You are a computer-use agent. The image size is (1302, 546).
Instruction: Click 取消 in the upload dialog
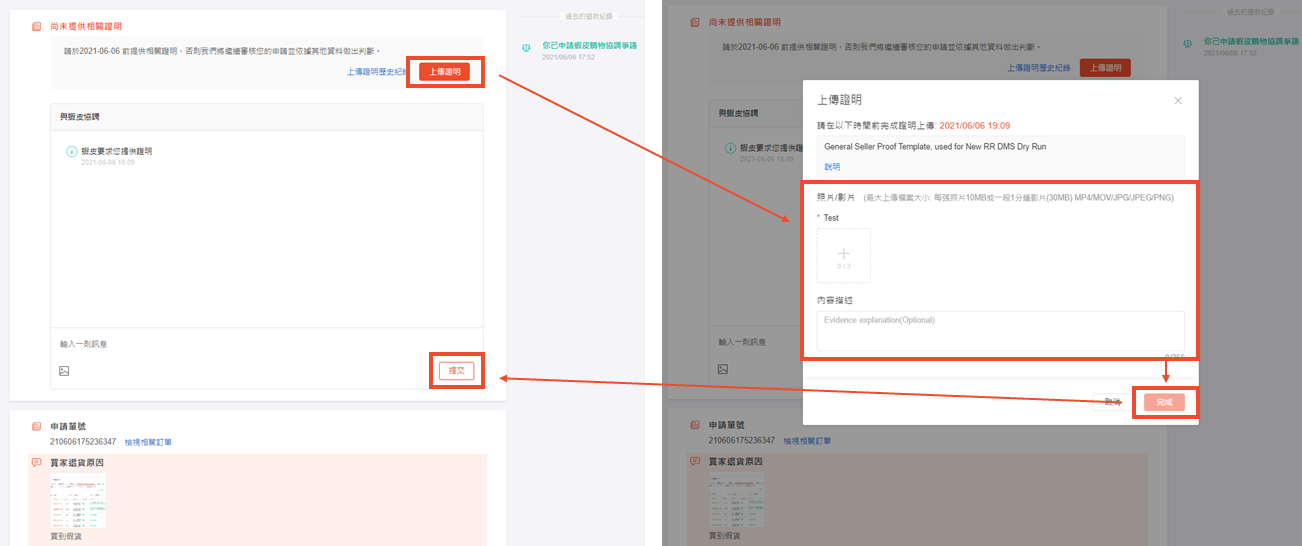click(x=1113, y=402)
